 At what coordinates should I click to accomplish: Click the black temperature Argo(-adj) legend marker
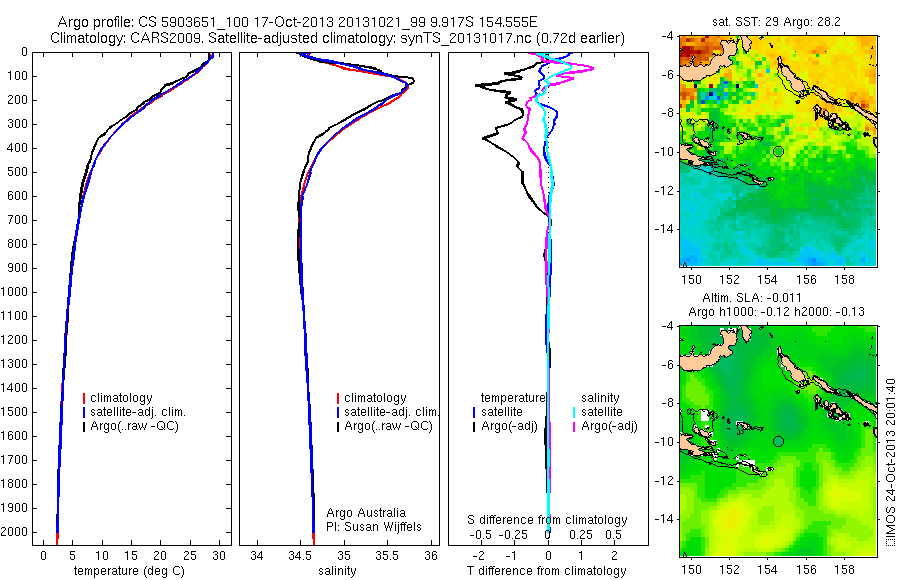(474, 427)
